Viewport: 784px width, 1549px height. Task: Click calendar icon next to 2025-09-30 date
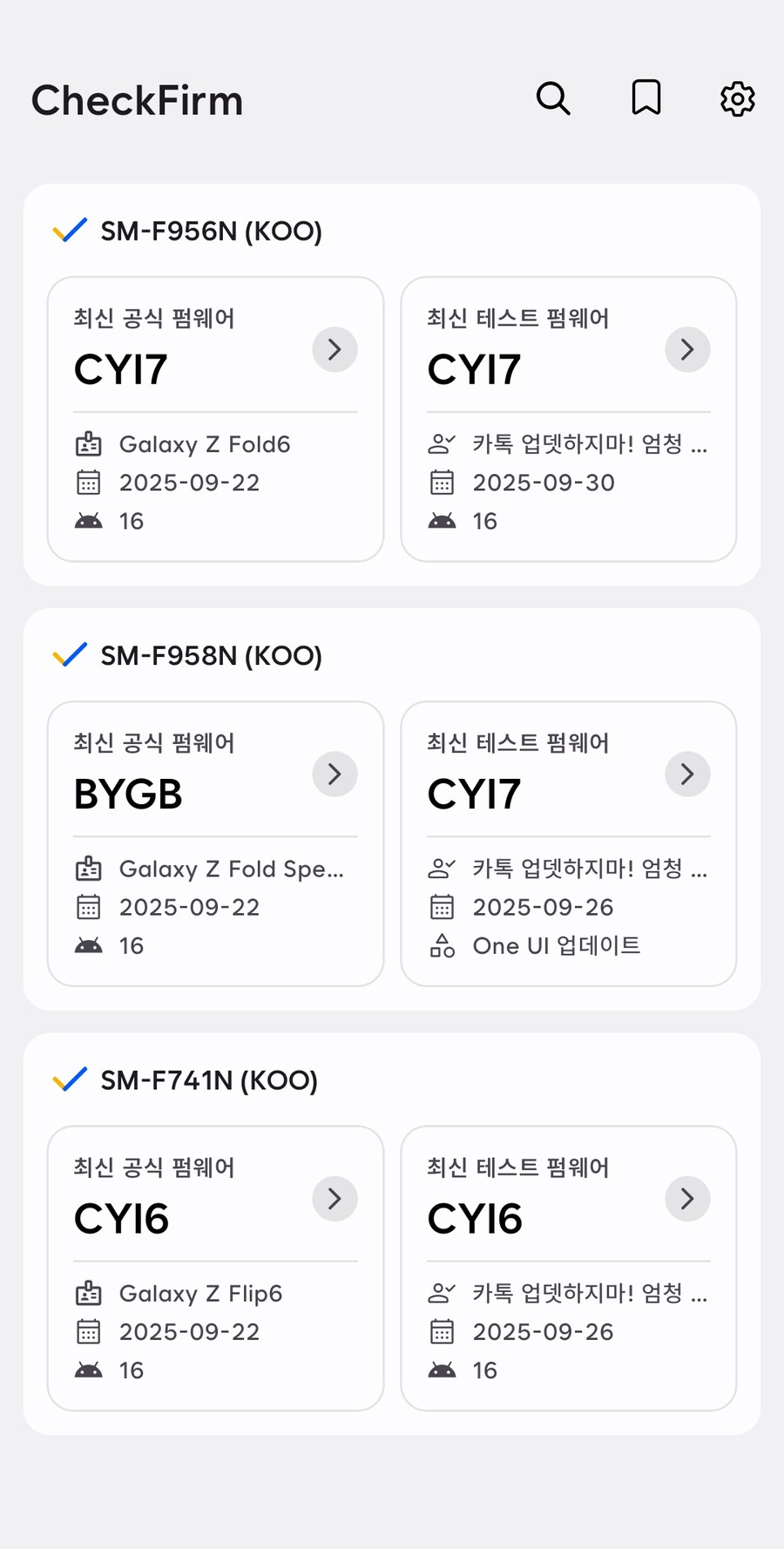tap(442, 482)
